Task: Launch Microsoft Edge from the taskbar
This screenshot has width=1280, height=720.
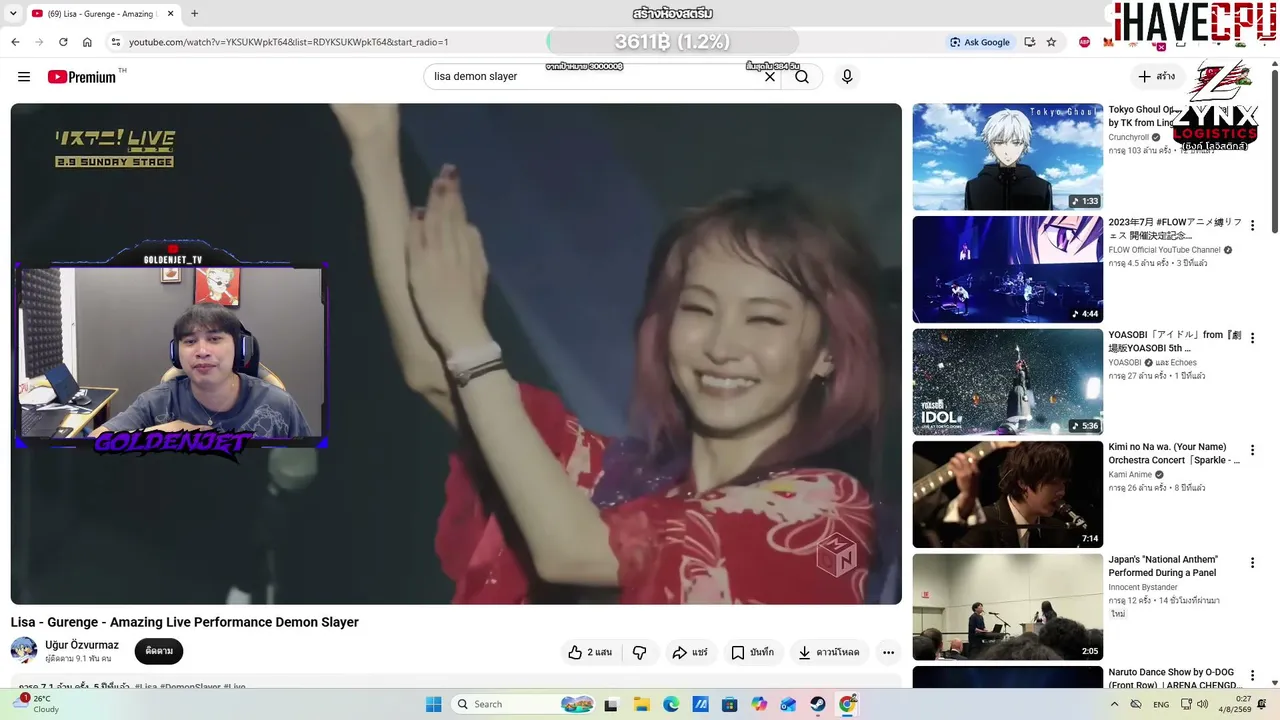Action: click(x=670, y=704)
